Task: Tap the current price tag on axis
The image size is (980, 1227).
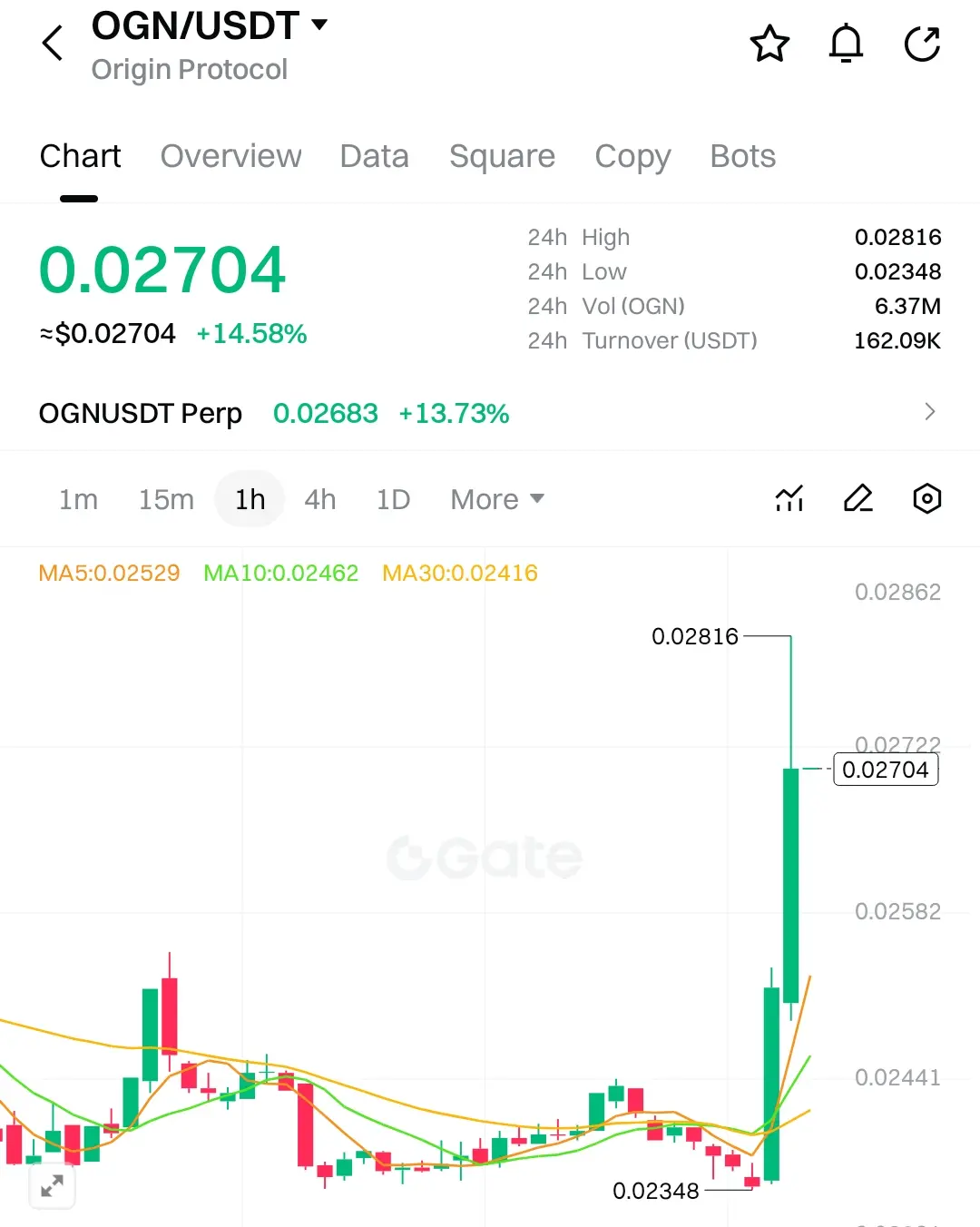Action: (x=886, y=770)
